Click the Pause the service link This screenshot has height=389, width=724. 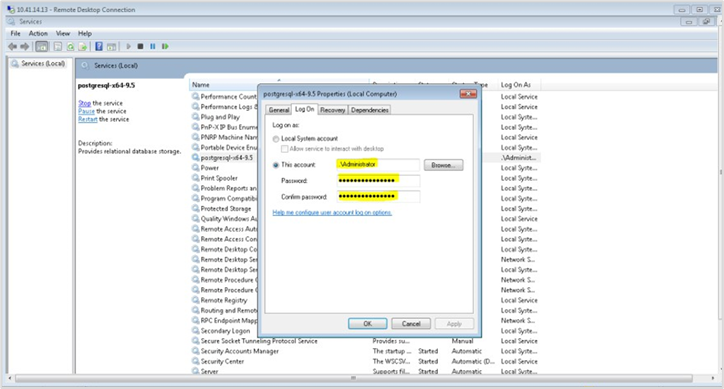tap(86, 111)
